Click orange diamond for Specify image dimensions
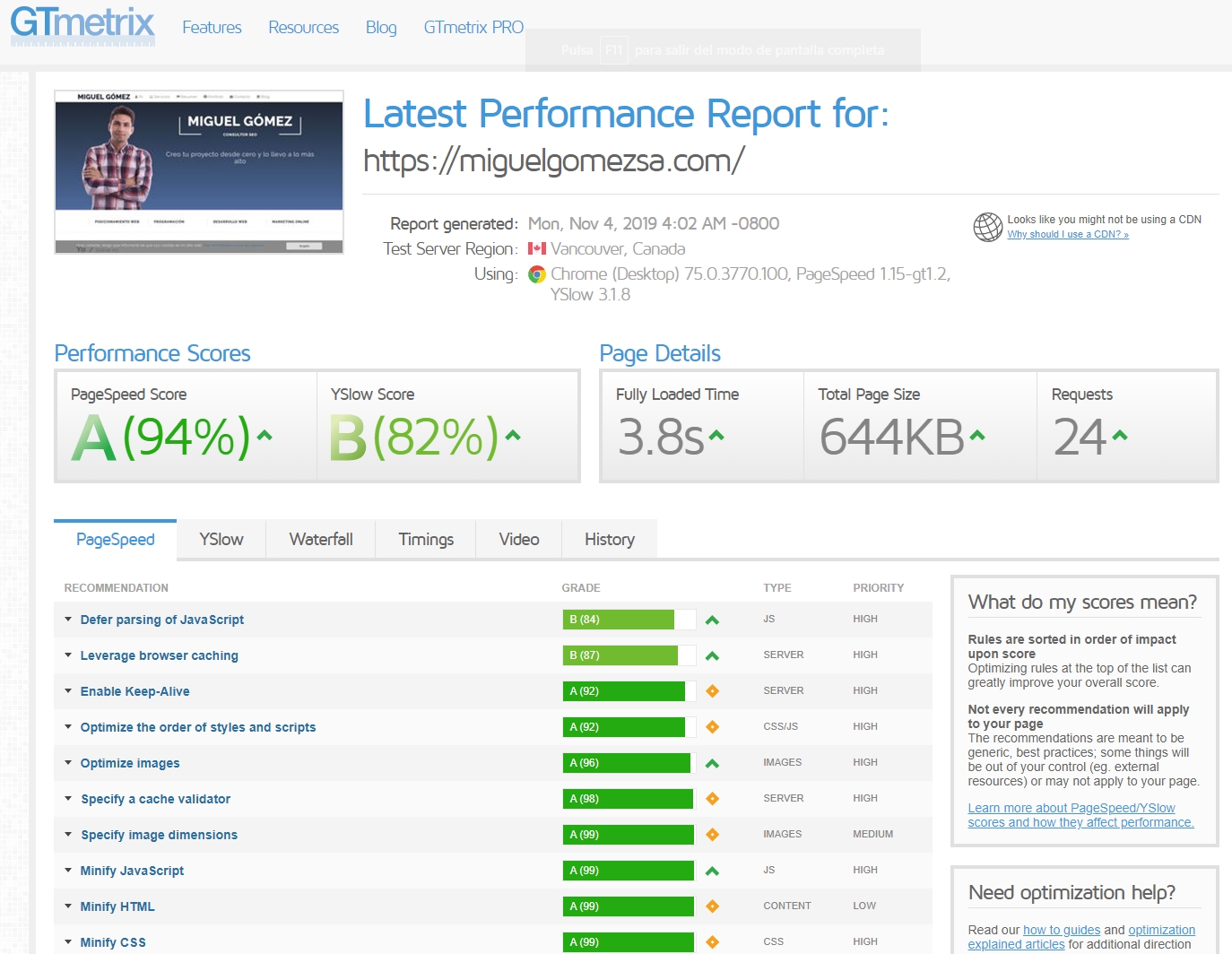1232x954 pixels. click(712, 835)
